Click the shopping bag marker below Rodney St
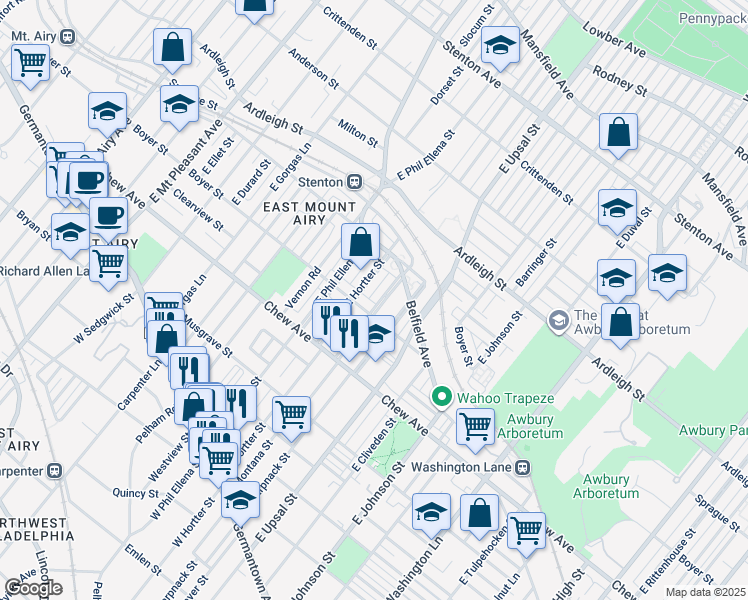The height and width of the screenshot is (600, 748). [618, 134]
